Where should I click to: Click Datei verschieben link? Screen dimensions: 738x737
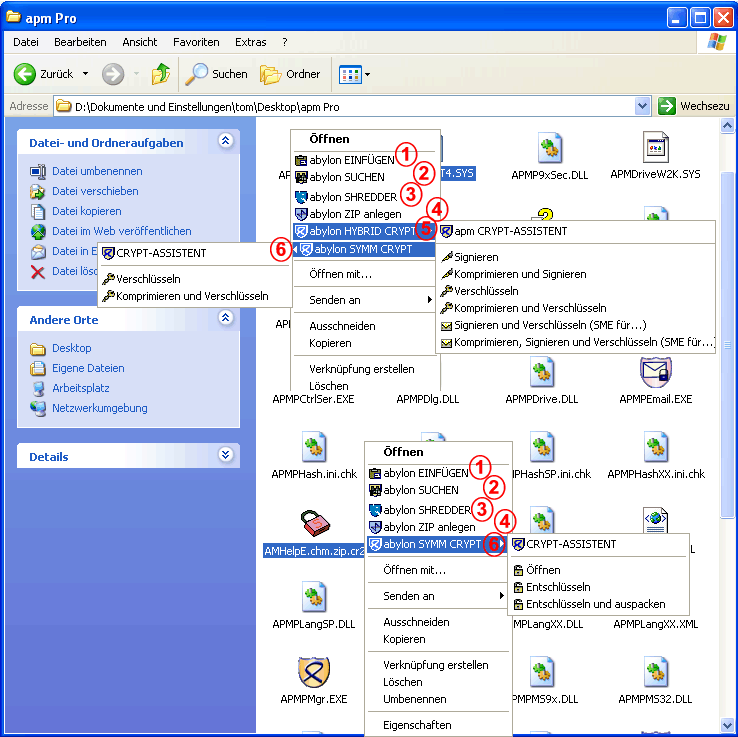(95, 191)
